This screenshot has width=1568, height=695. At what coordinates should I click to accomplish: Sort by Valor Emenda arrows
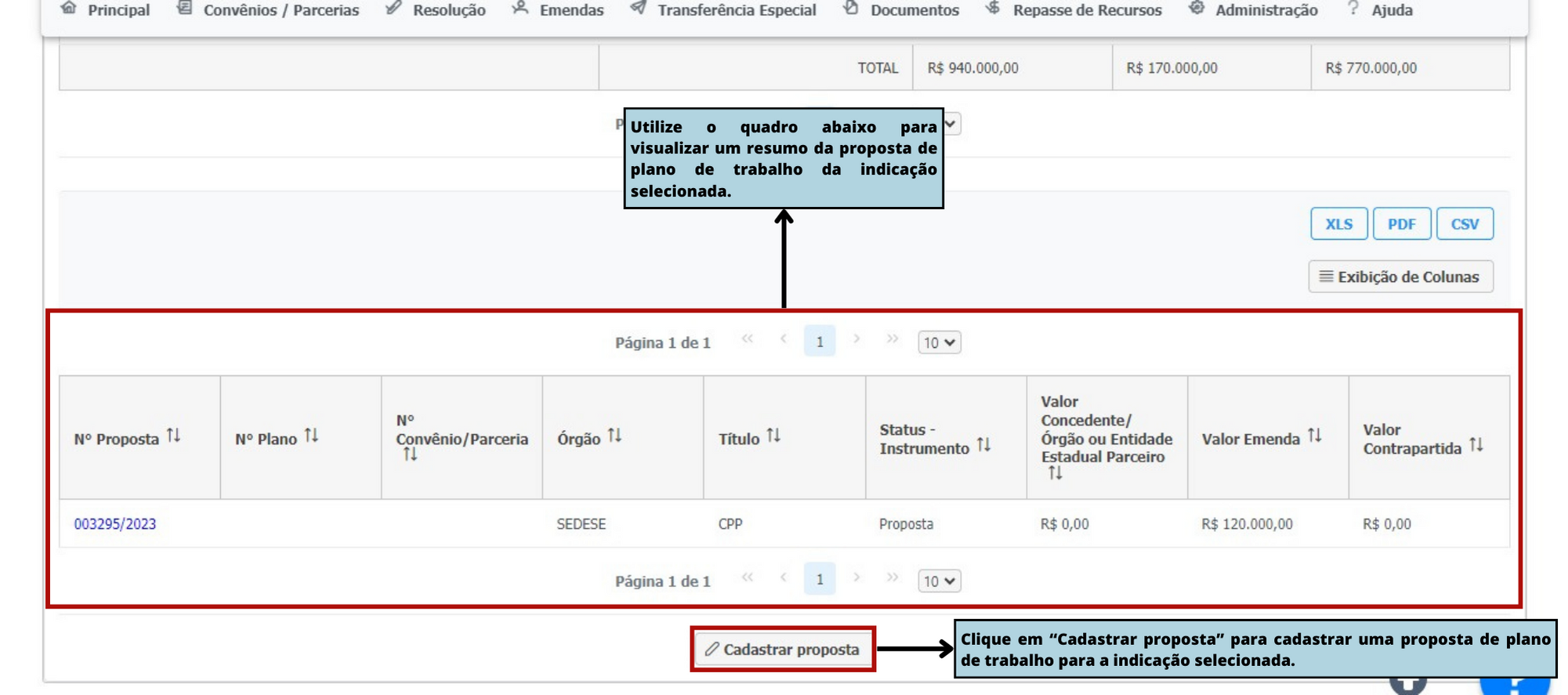pyautogui.click(x=1314, y=436)
